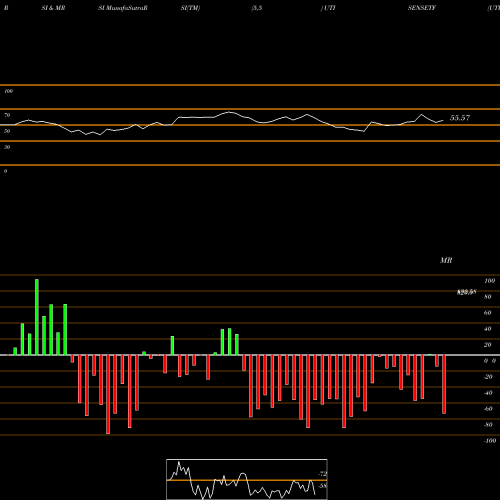Click the MR label above histogram
Viewport: 500px width, 500px height.
pos(446,260)
